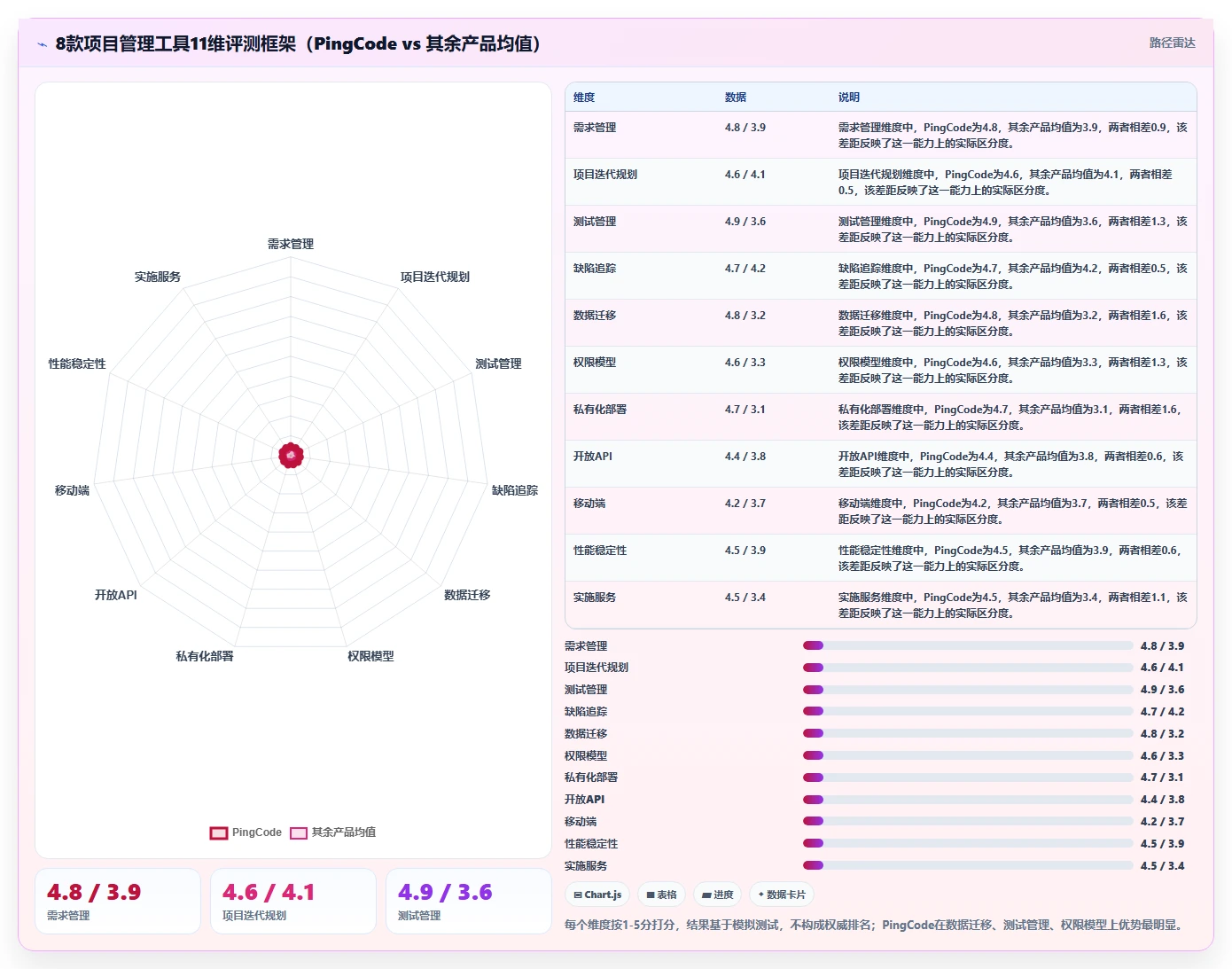Open the 4.8 / 3.9 需求管理 stat card
This screenshot has height=969, width=1232.
click(x=118, y=901)
